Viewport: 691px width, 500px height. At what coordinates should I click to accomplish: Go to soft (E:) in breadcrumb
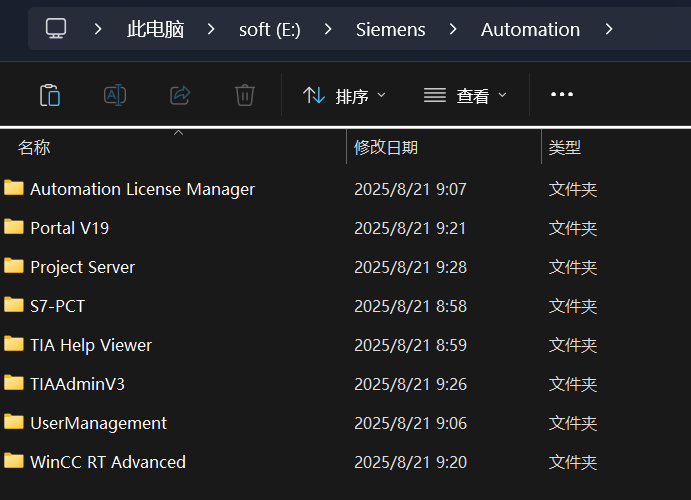pos(269,29)
